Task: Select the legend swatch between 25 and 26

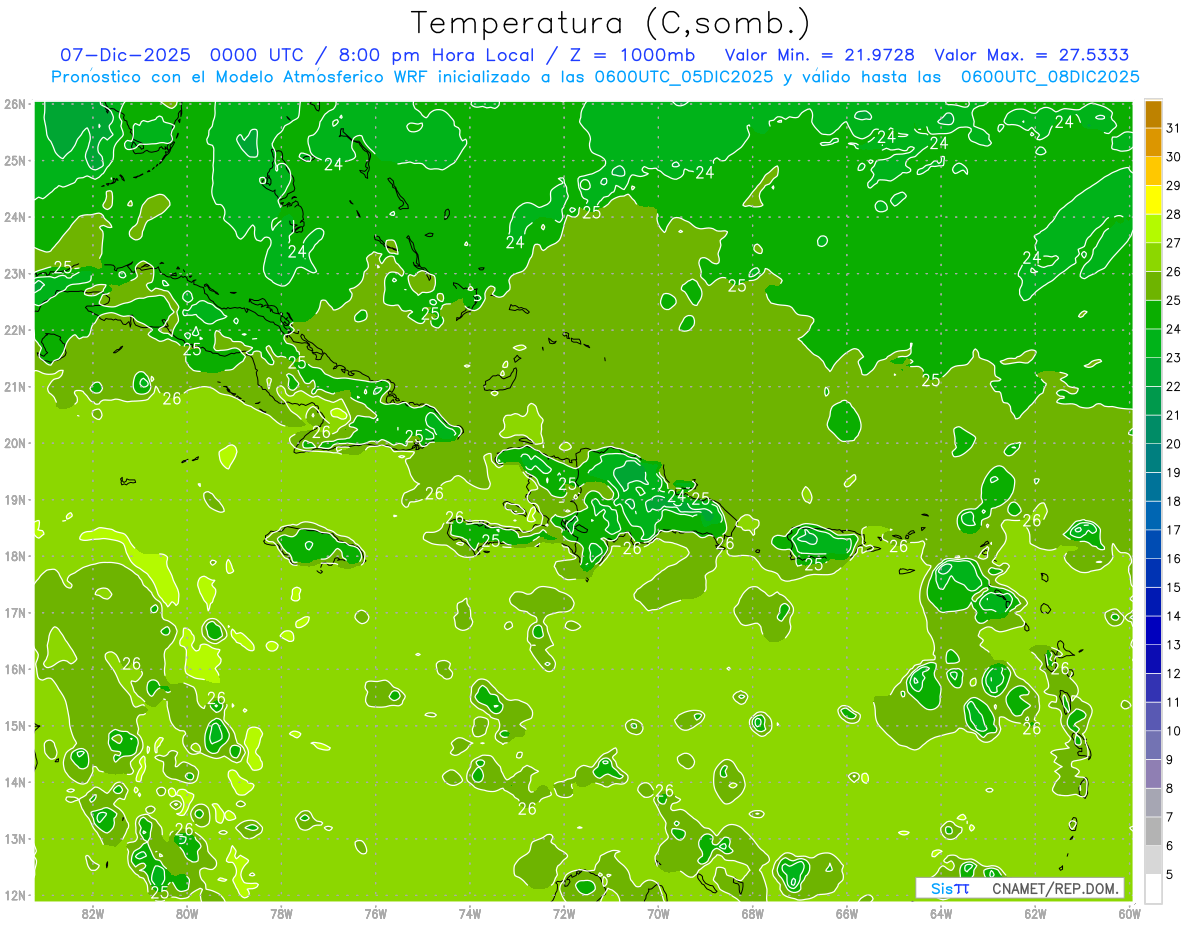Action: [1153, 286]
